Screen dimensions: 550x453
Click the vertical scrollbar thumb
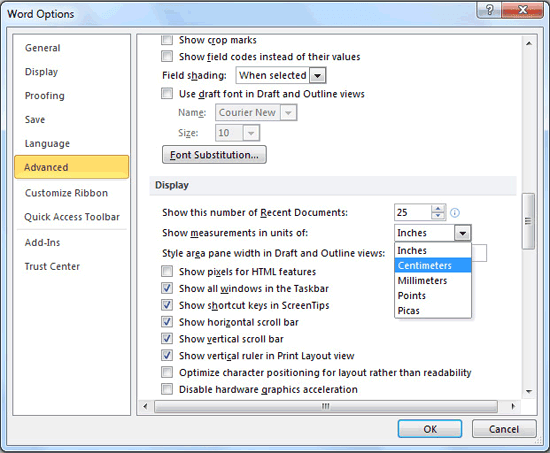(528, 221)
